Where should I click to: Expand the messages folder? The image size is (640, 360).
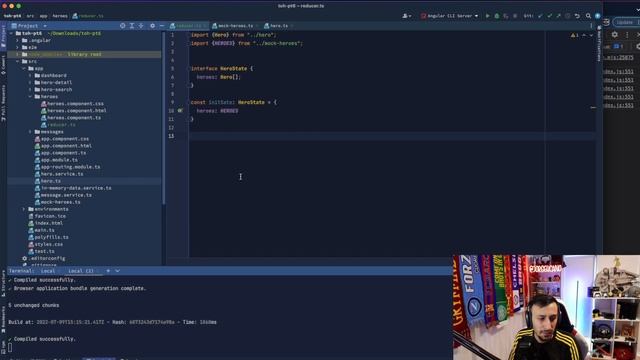30,132
